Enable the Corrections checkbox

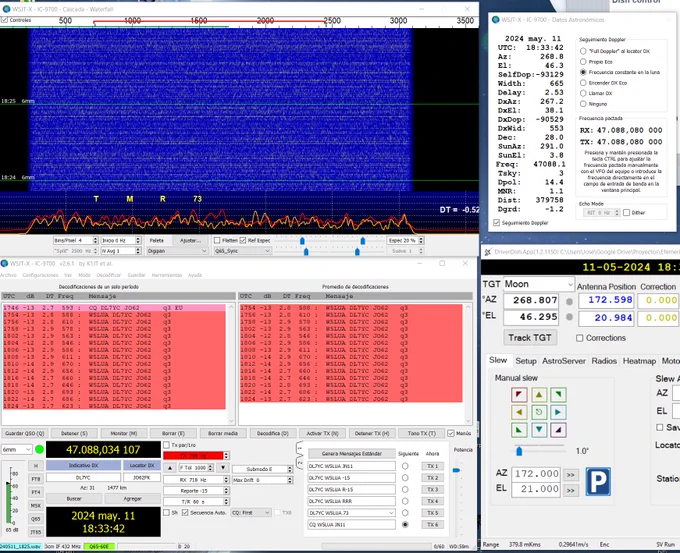(x=579, y=338)
